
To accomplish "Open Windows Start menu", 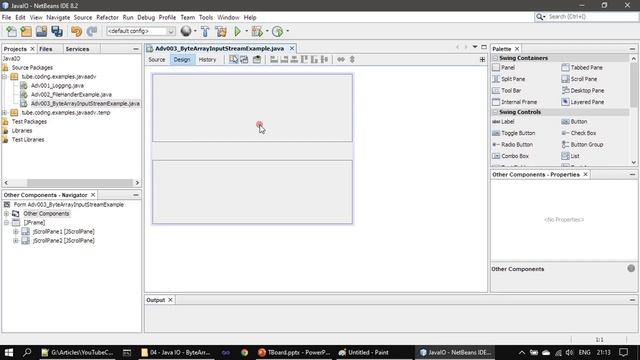I will click(x=9, y=353).
